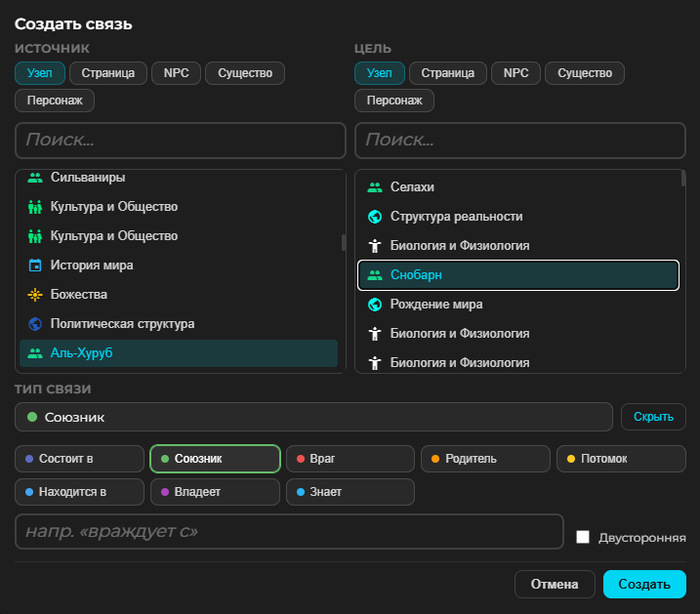Choose Селахи in the target list
The image size is (700, 614).
click(518, 187)
